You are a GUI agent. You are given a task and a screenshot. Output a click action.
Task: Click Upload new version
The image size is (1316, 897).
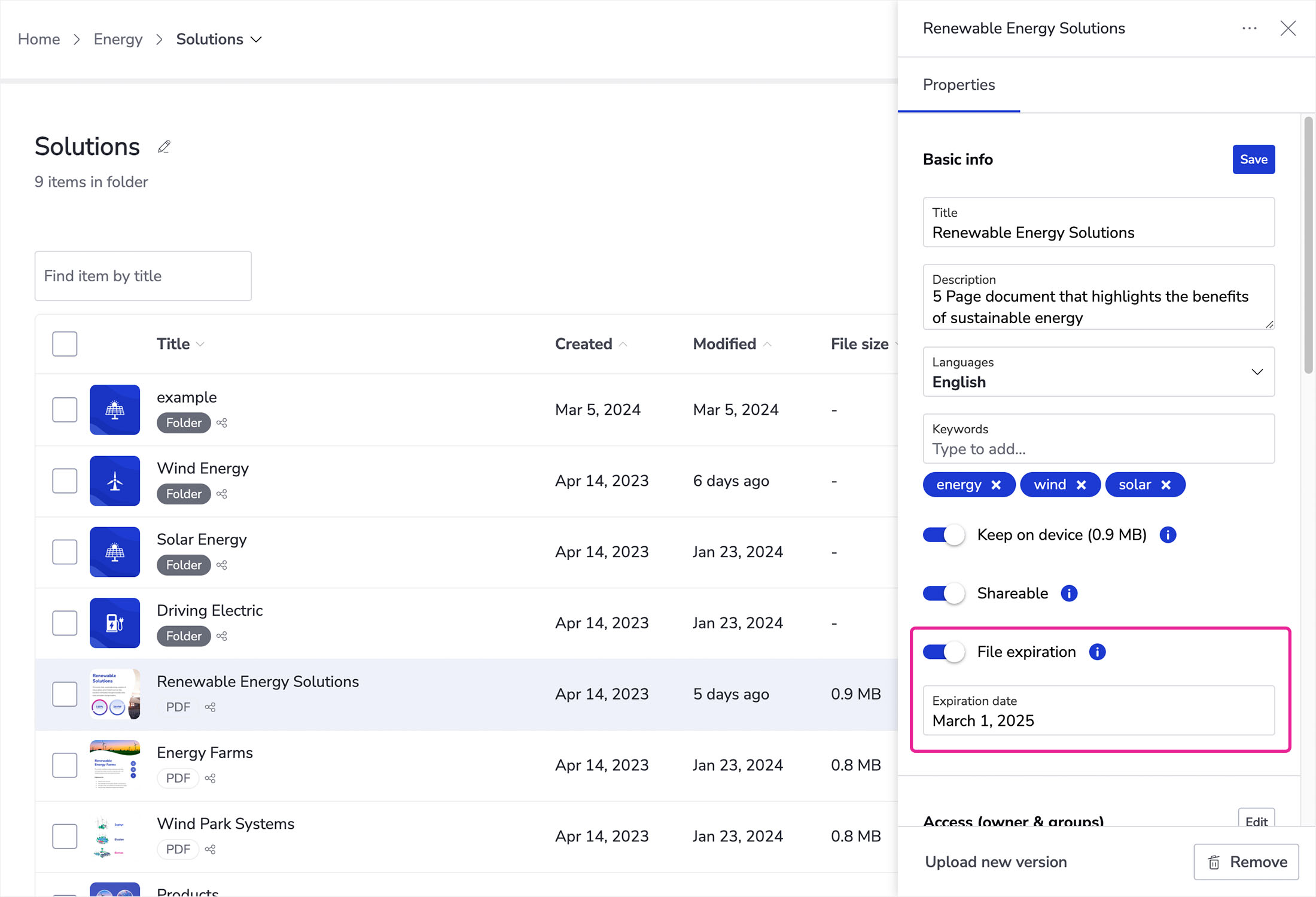click(x=995, y=862)
